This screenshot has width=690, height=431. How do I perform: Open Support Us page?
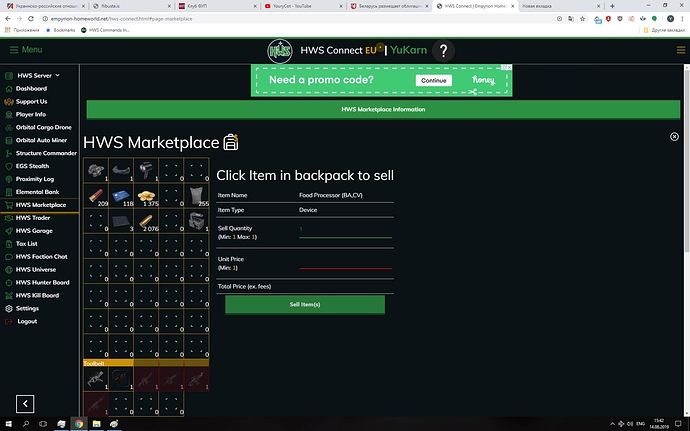(31, 101)
